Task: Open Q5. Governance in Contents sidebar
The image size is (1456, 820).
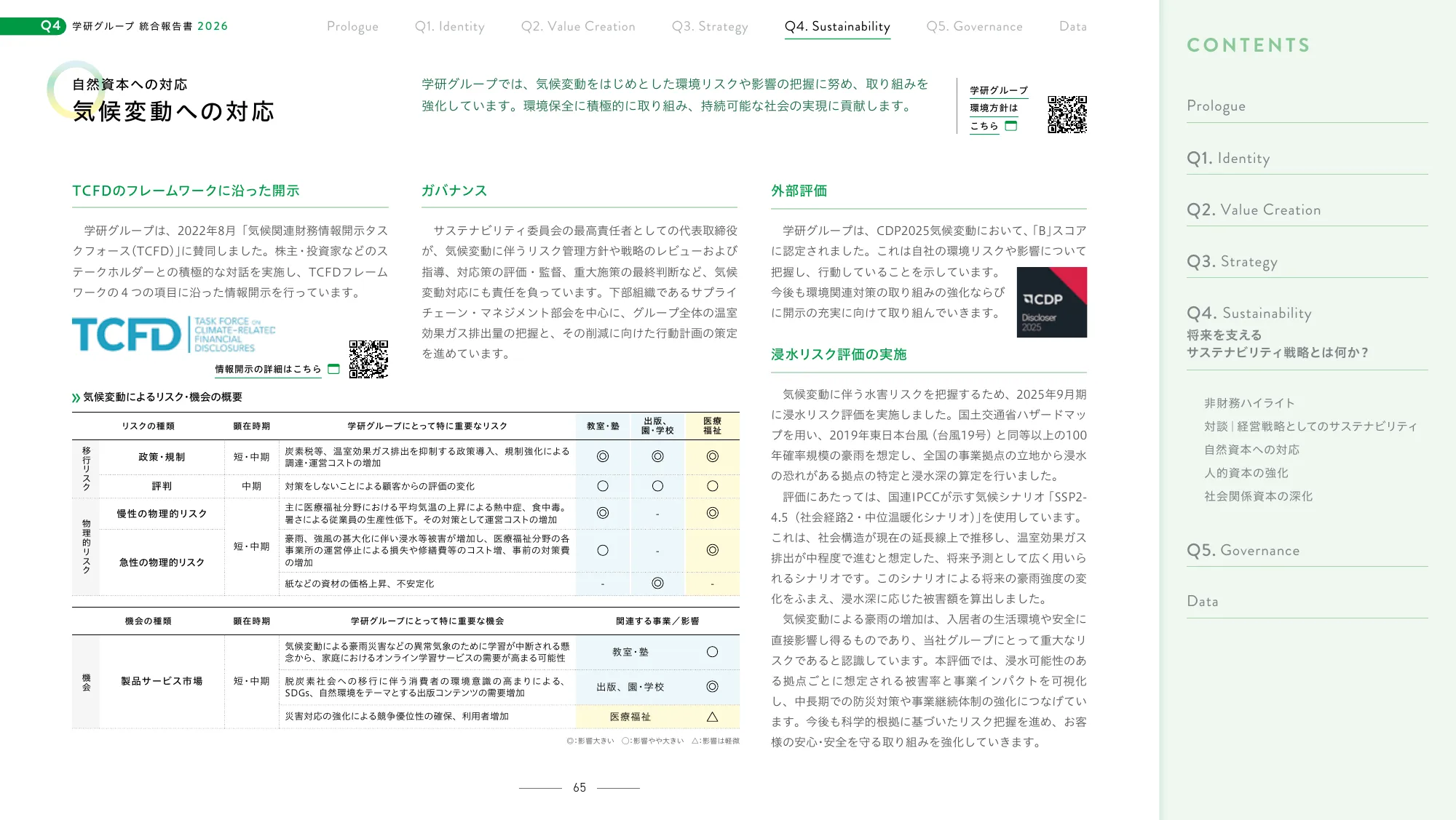Action: (x=1243, y=550)
